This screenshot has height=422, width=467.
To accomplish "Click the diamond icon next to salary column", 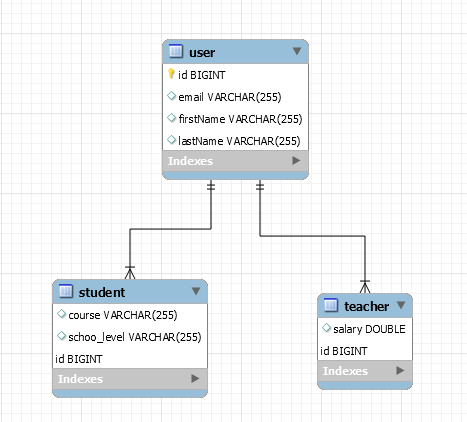I will coord(326,328).
